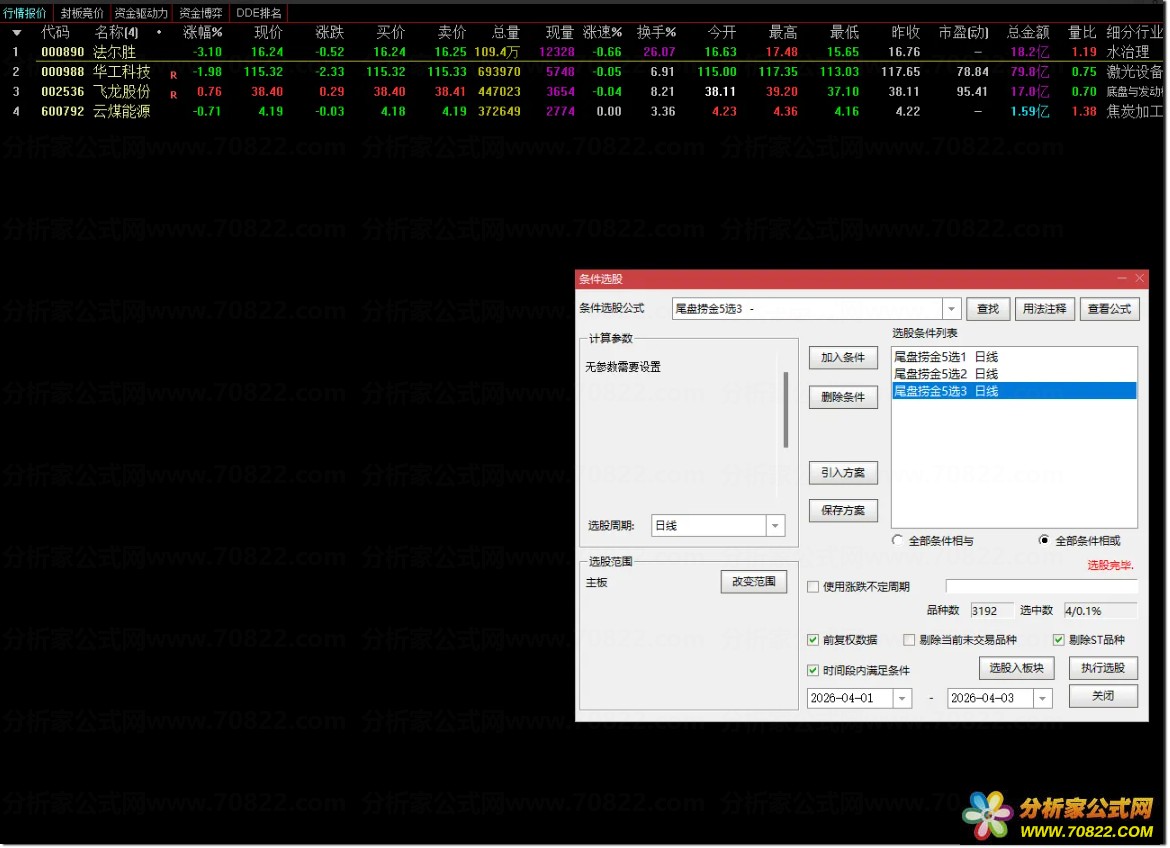Sort by the 涨幅% column header

coord(203,33)
